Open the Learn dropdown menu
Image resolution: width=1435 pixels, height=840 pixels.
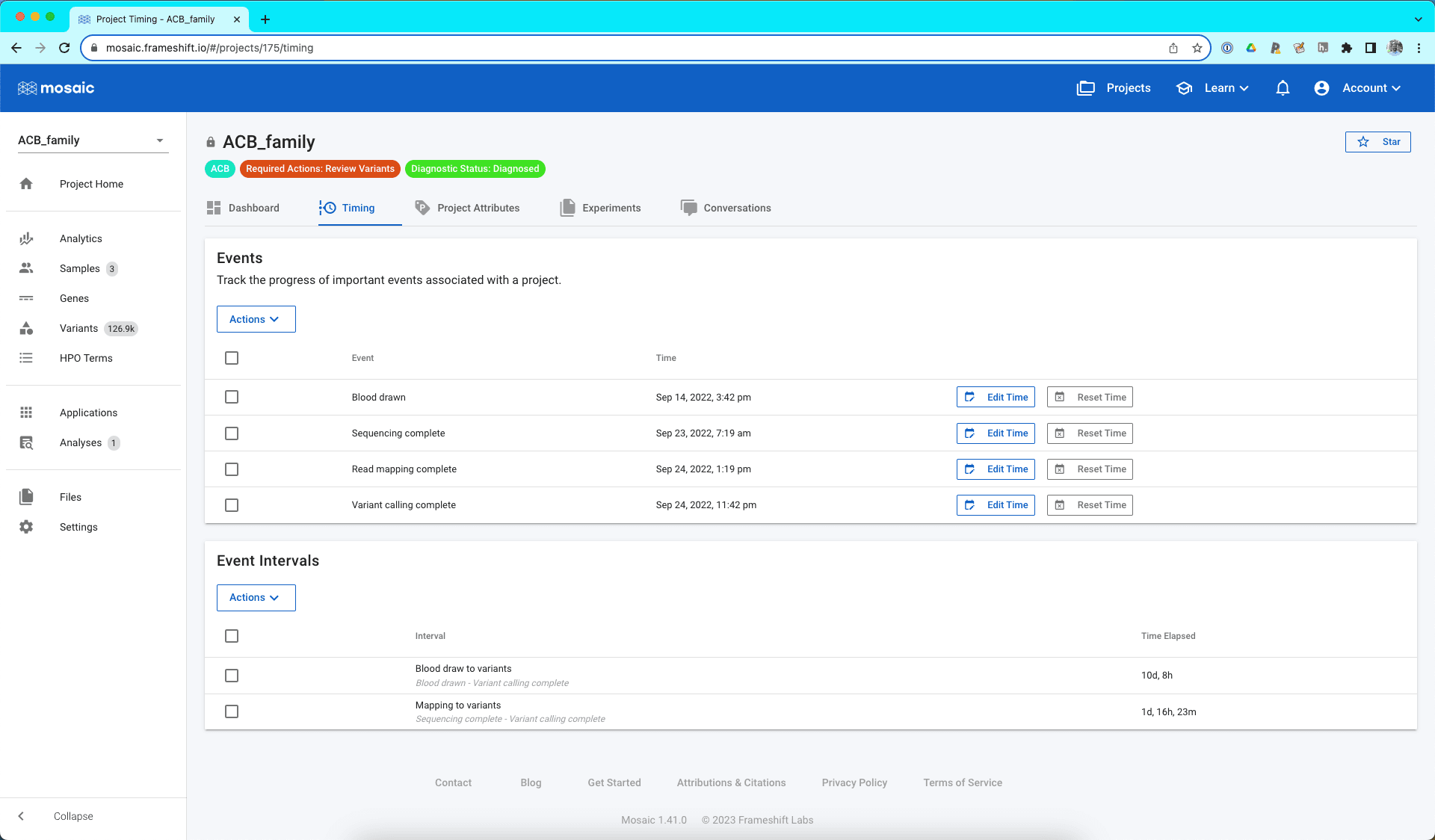tap(1218, 88)
